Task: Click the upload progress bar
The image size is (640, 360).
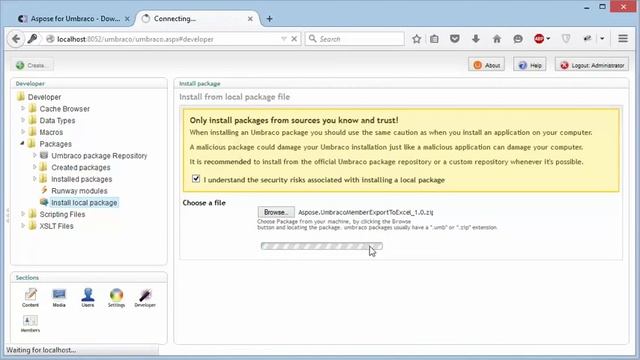Action: point(322,246)
